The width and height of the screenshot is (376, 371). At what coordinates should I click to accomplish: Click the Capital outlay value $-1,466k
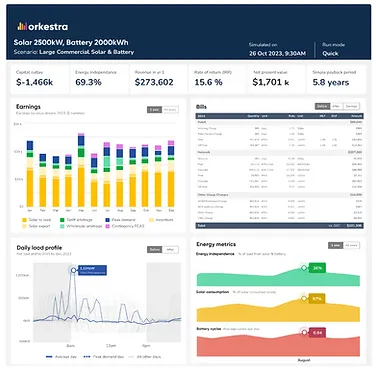34,82
